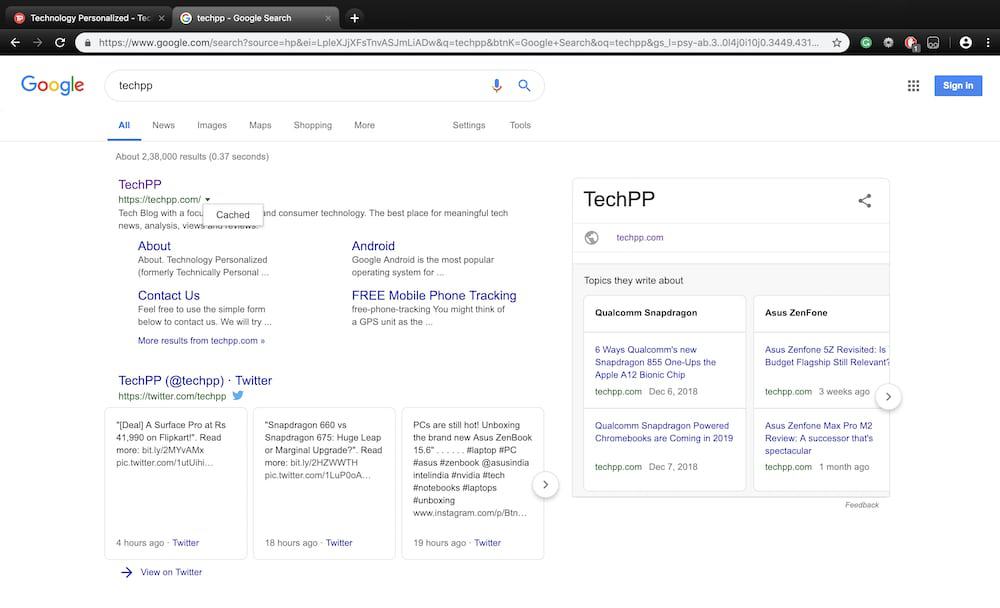This screenshot has height=608, width=1000.
Task: Switch to News results tab
Action: tap(163, 125)
